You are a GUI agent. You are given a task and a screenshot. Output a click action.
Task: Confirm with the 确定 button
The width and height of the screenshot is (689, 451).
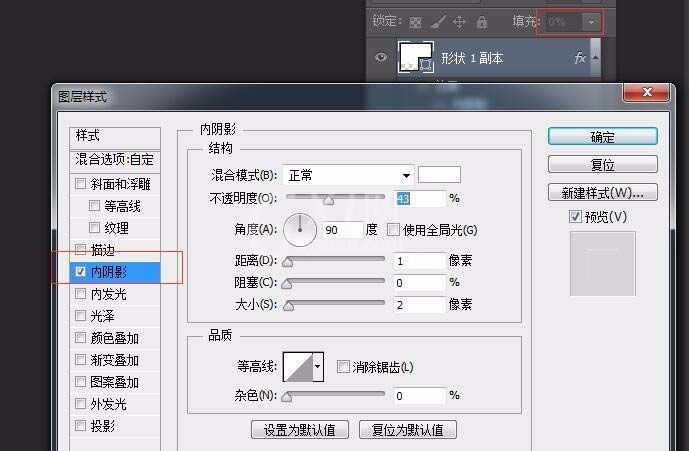[x=602, y=137]
